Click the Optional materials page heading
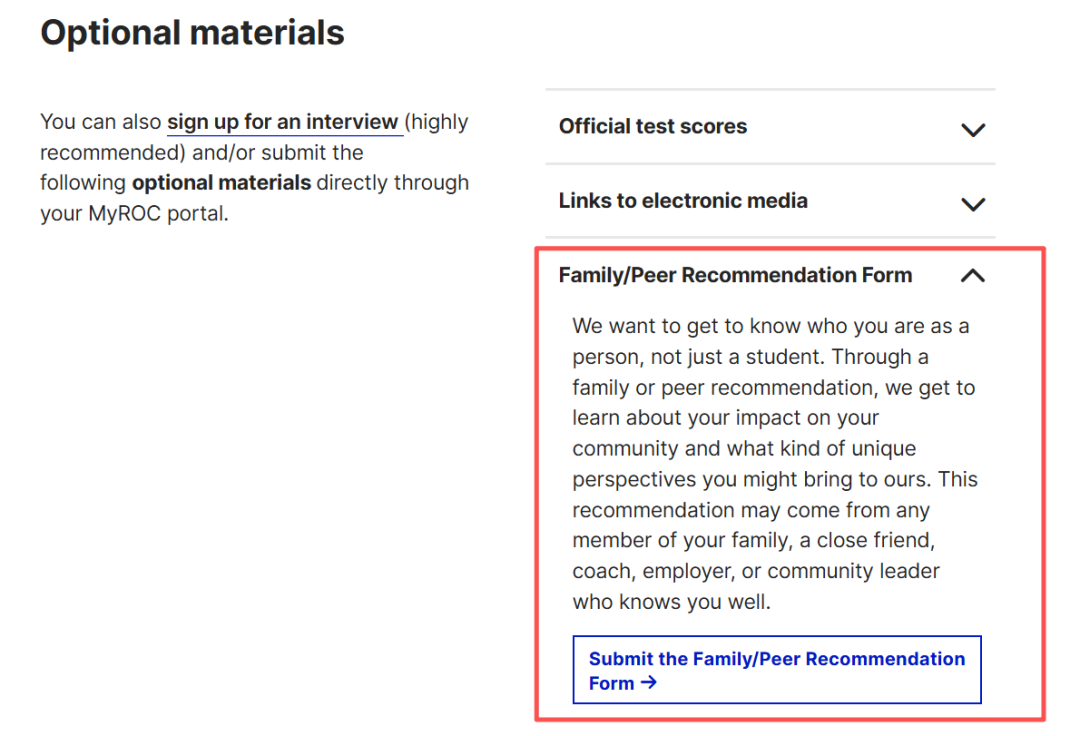The image size is (1080, 736). 192,33
